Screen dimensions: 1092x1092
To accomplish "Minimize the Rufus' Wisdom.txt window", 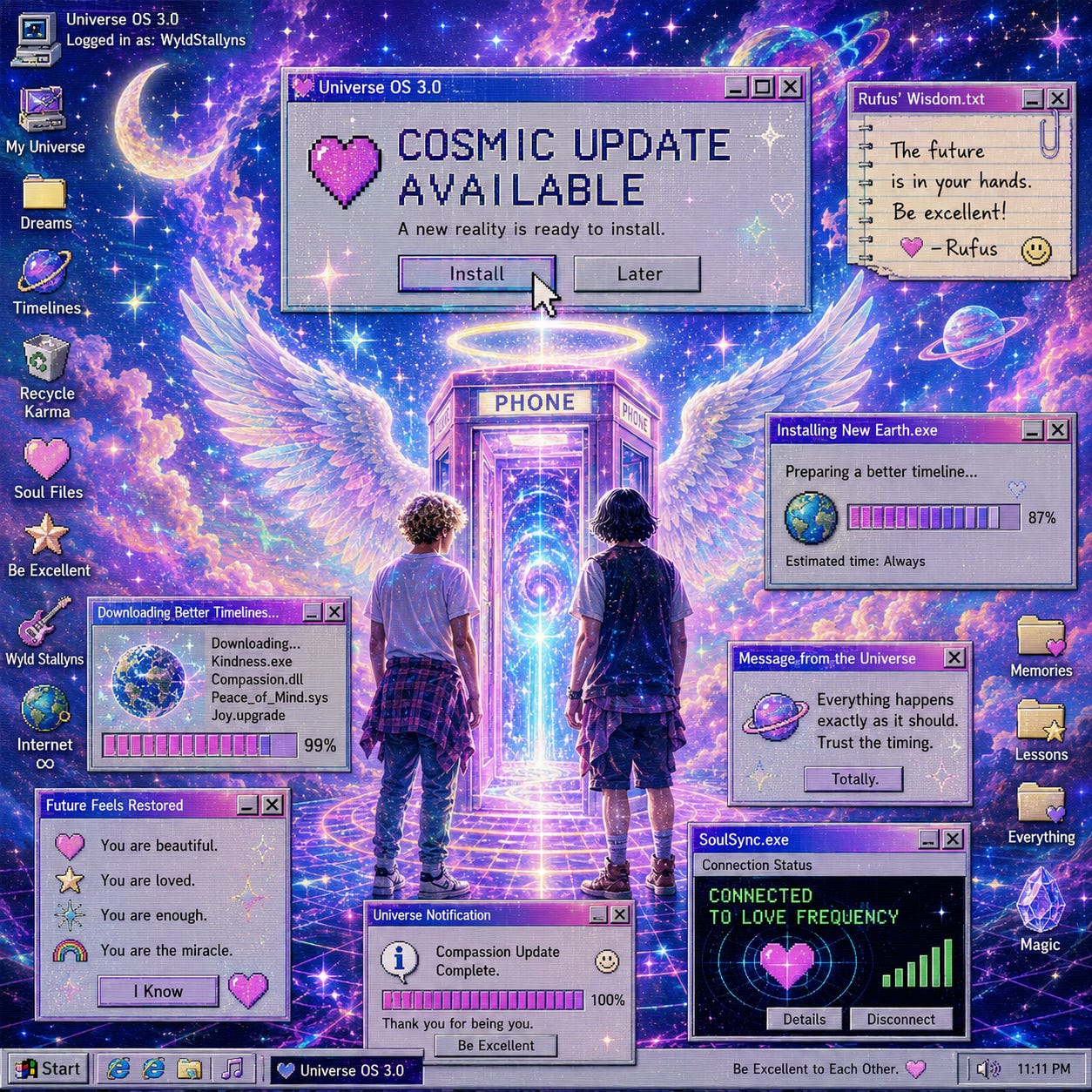I will [1033, 98].
